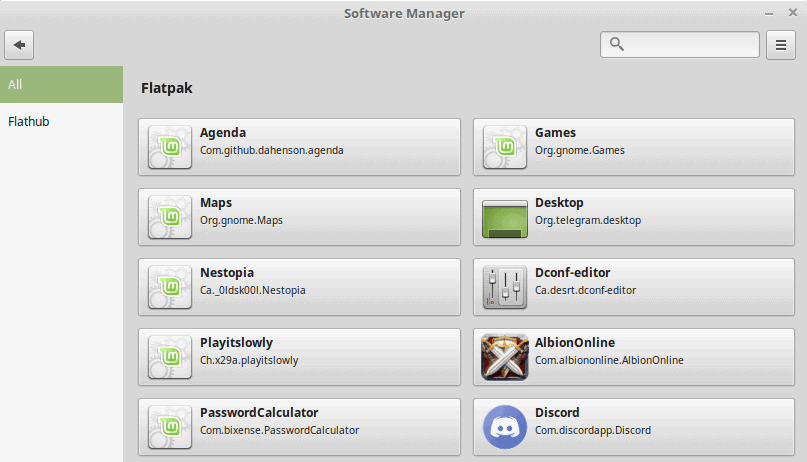
Task: Click the Dconf-editor sliders icon
Action: [504, 287]
